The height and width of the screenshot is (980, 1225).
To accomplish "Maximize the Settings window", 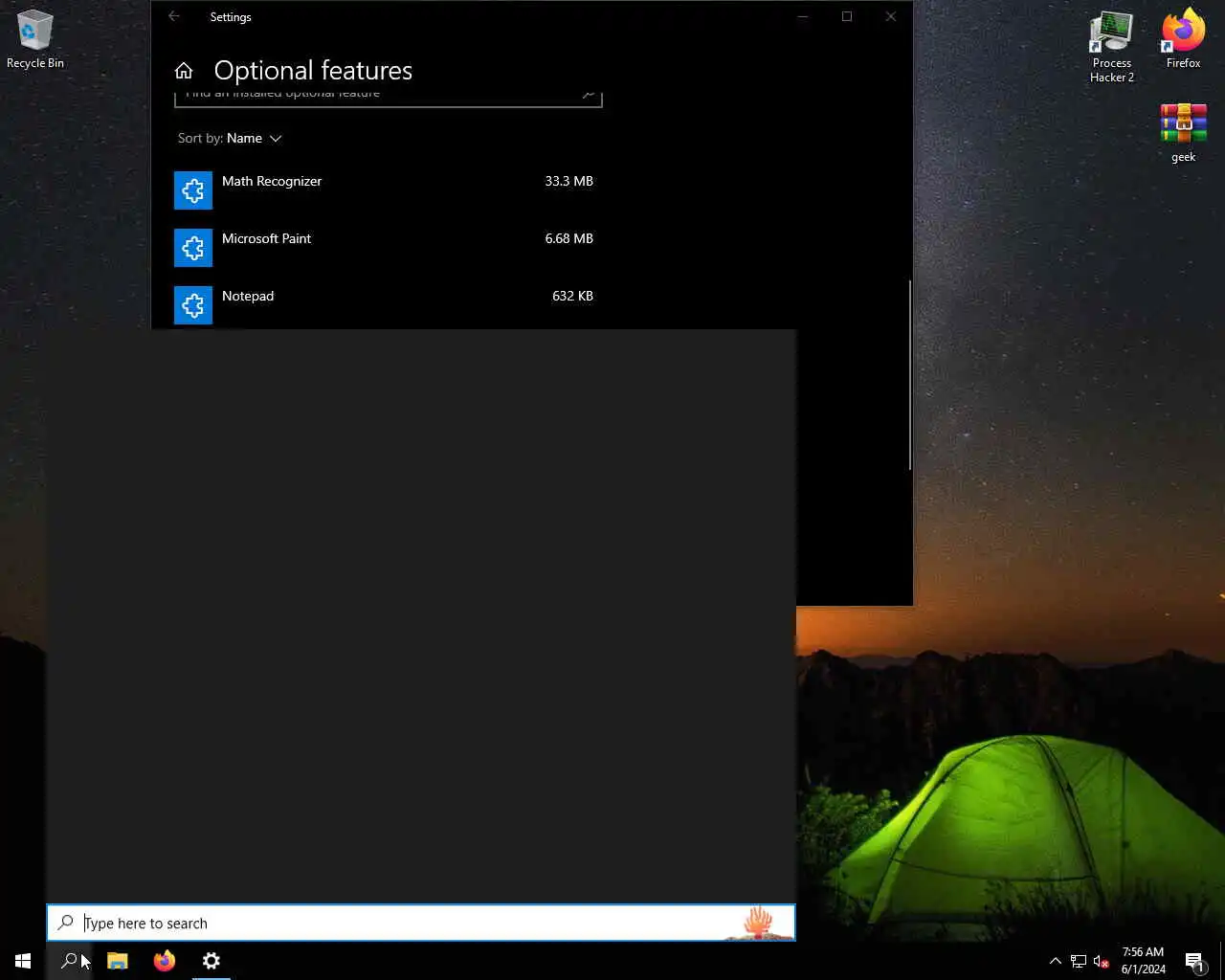I will pos(847,16).
